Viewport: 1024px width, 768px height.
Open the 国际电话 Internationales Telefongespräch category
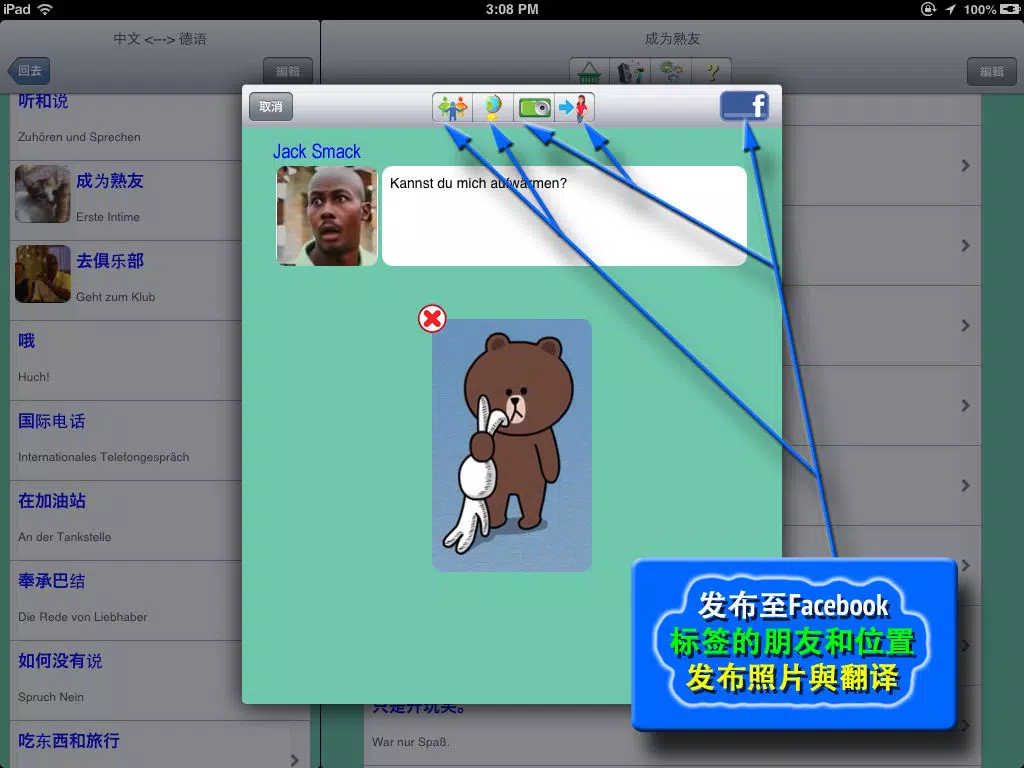pos(126,440)
